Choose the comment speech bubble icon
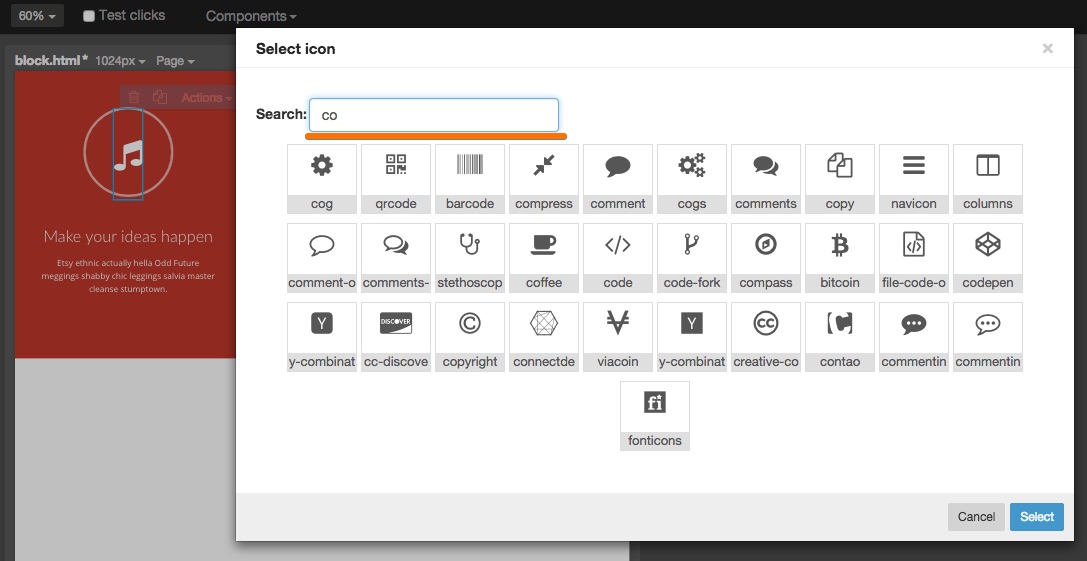 point(618,179)
